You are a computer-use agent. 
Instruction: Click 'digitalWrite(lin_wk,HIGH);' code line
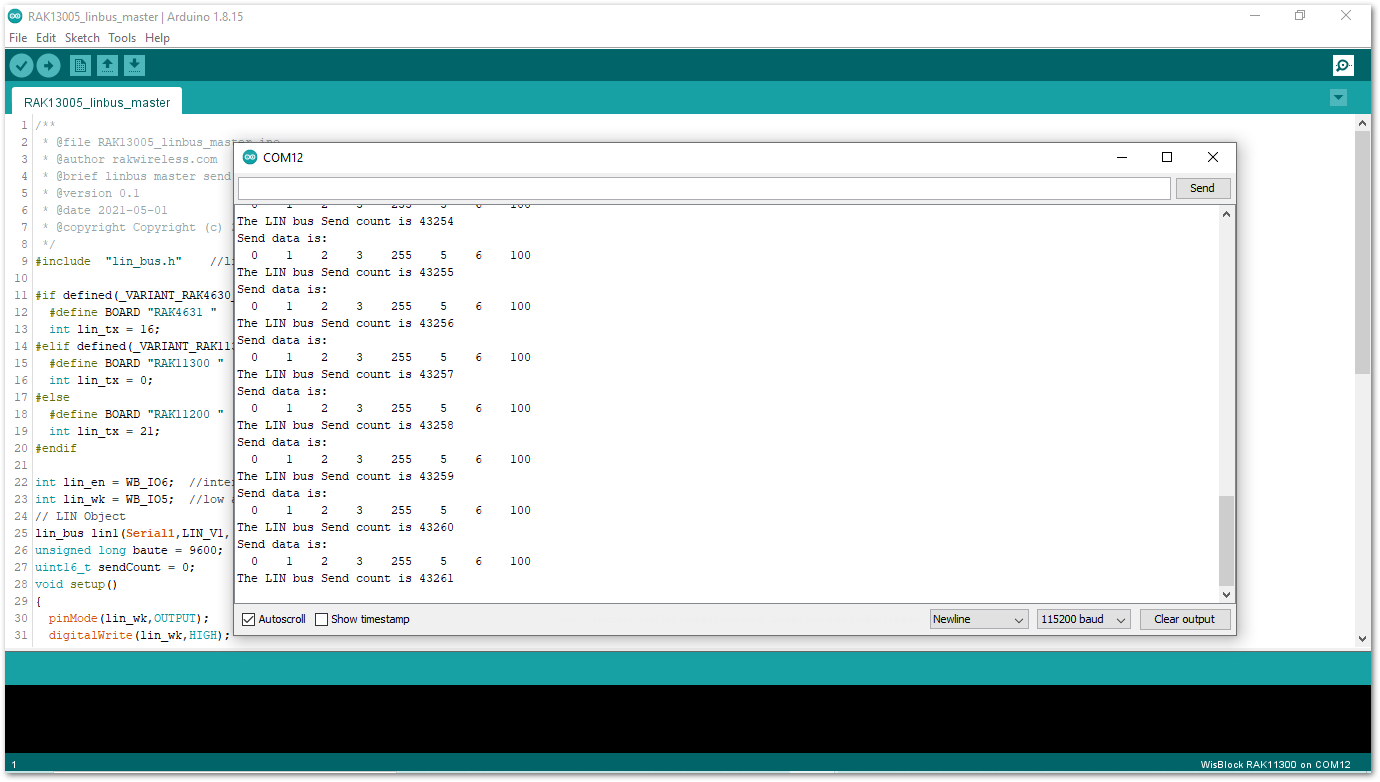(x=139, y=635)
